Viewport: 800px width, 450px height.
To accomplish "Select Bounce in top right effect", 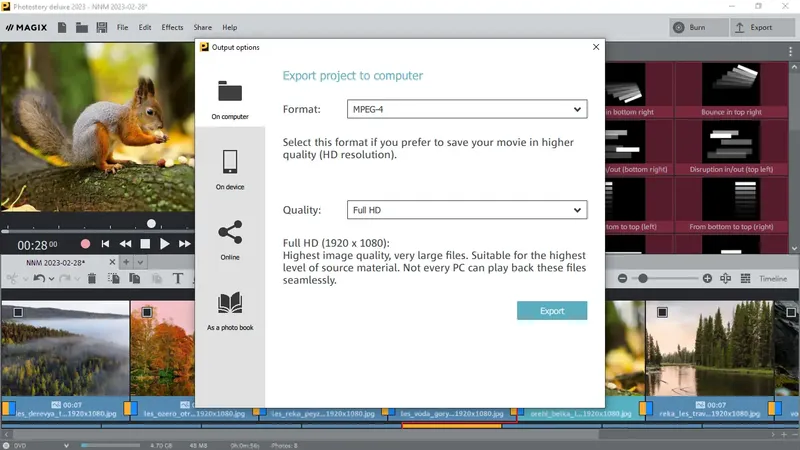I will [x=731, y=90].
